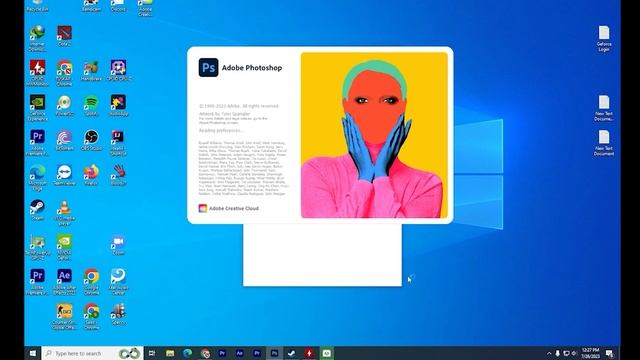Switch to After Effects on the taskbar
640x360 pixels.
pos(240,353)
